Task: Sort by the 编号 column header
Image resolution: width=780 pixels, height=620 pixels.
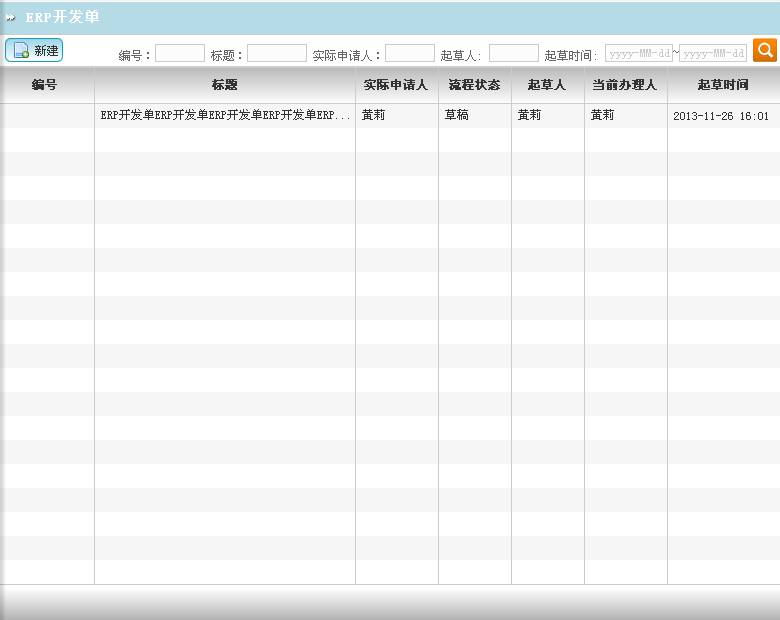Action: 45,85
